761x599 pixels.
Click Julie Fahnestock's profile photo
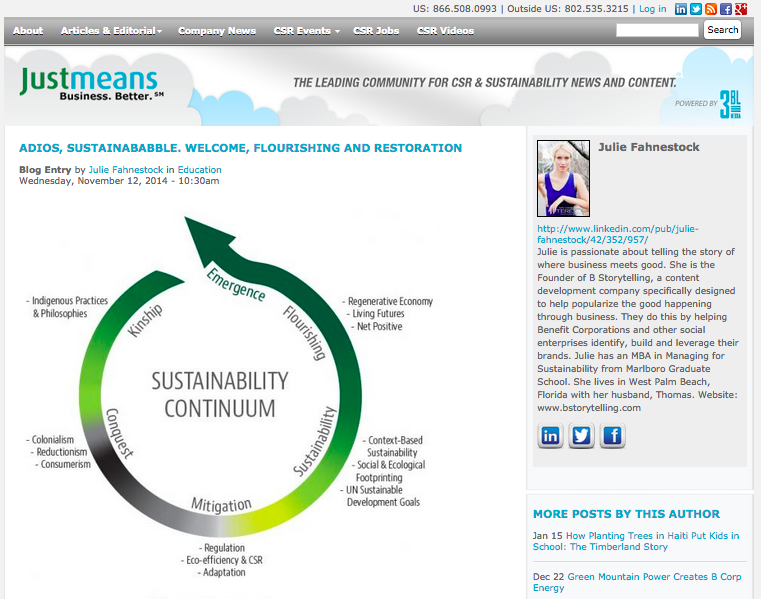coord(563,178)
